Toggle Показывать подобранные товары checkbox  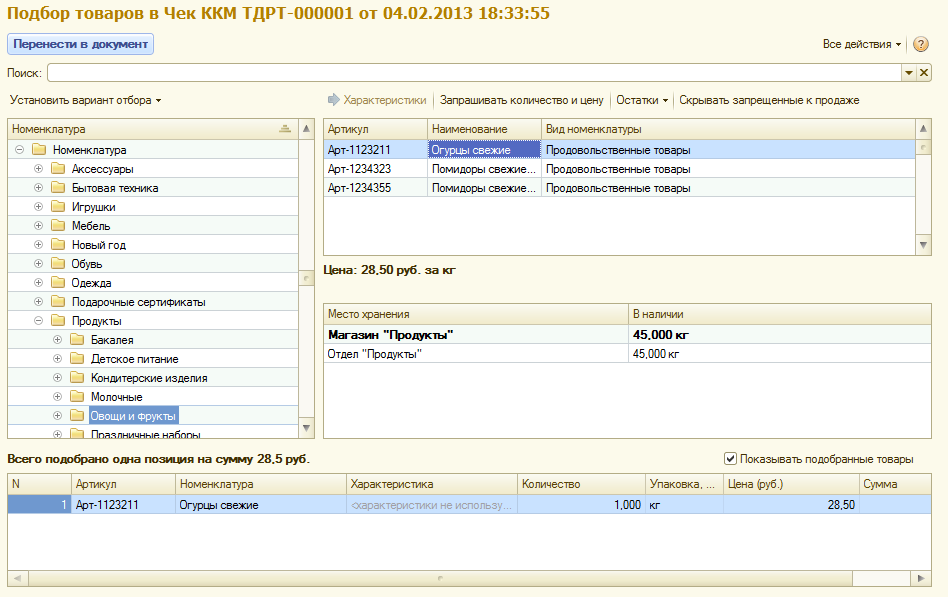[x=730, y=459]
